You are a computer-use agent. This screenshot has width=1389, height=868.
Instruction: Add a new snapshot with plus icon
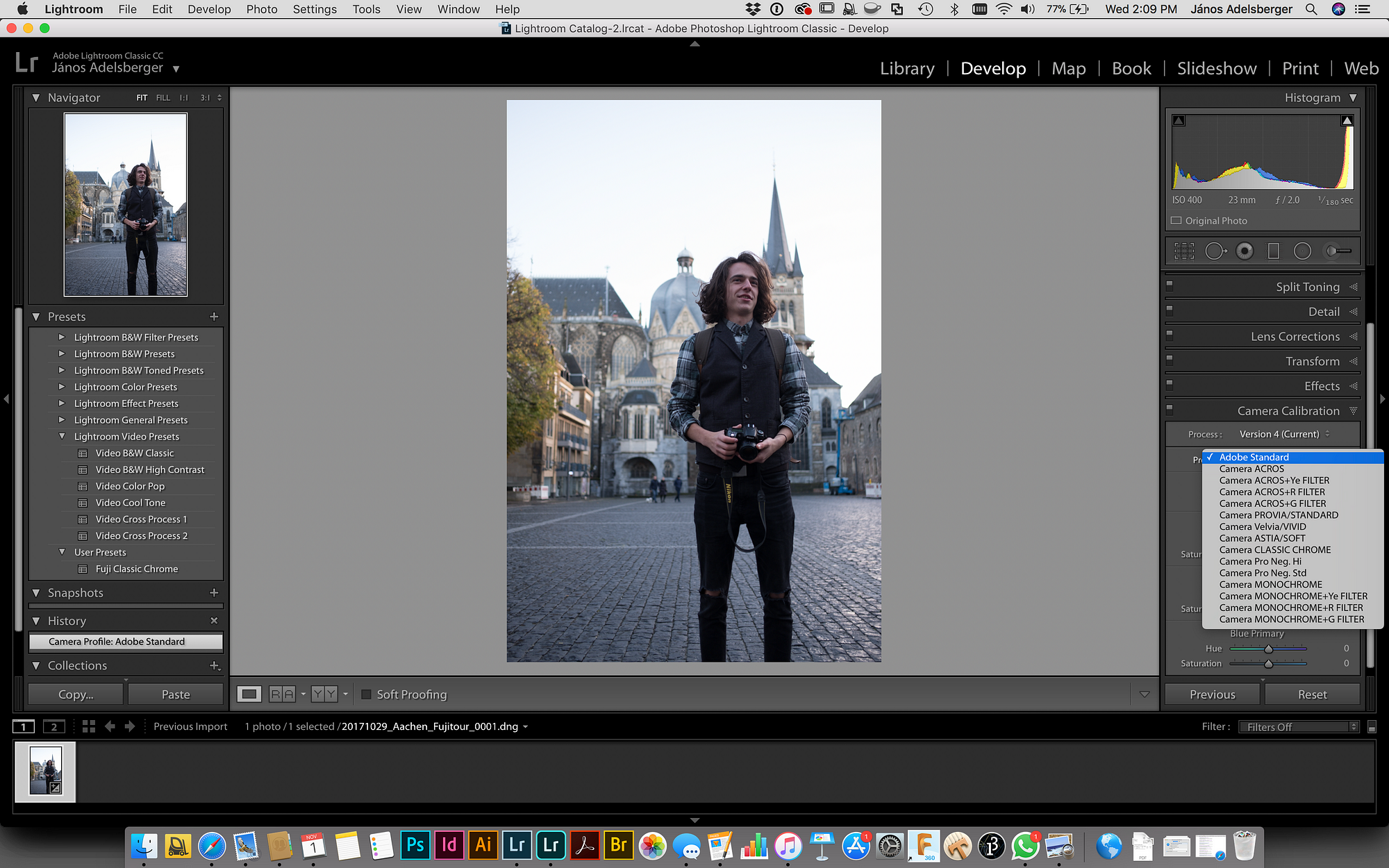(x=214, y=593)
